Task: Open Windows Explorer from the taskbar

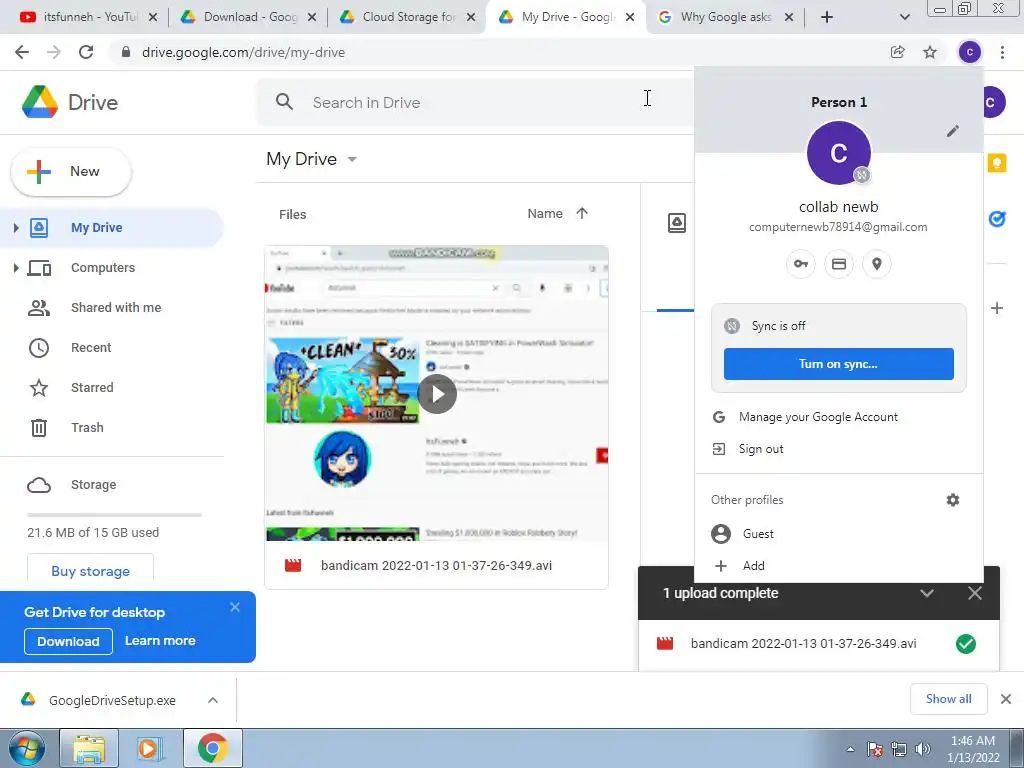Action: pos(89,748)
